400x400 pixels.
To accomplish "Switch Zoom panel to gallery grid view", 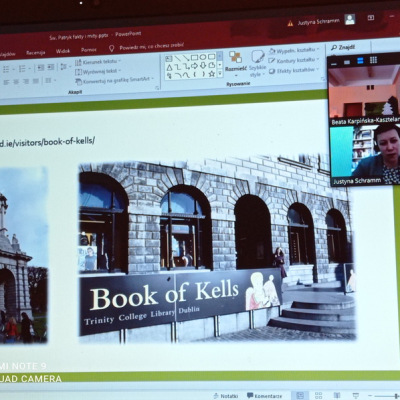I will click(373, 60).
